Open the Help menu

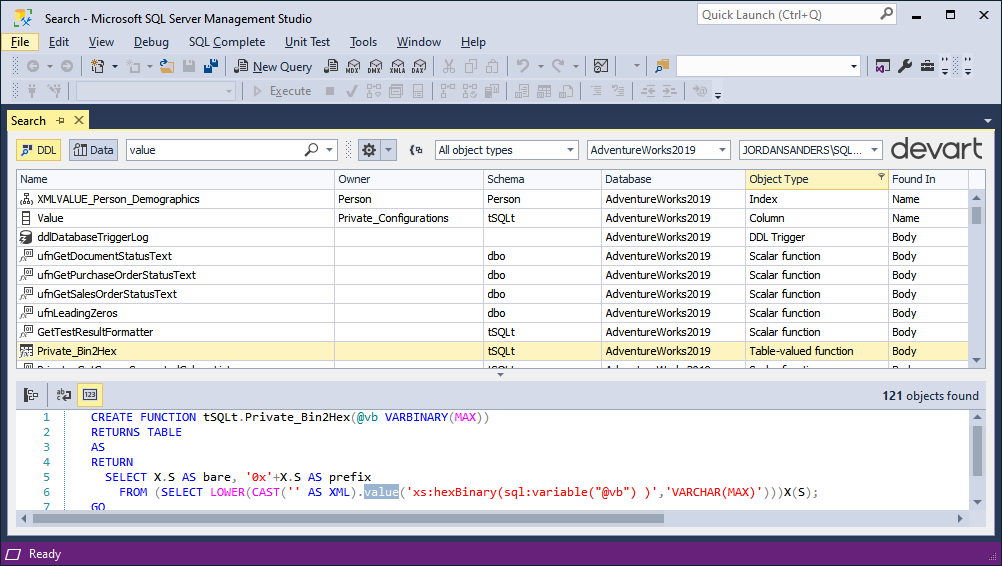(x=474, y=42)
